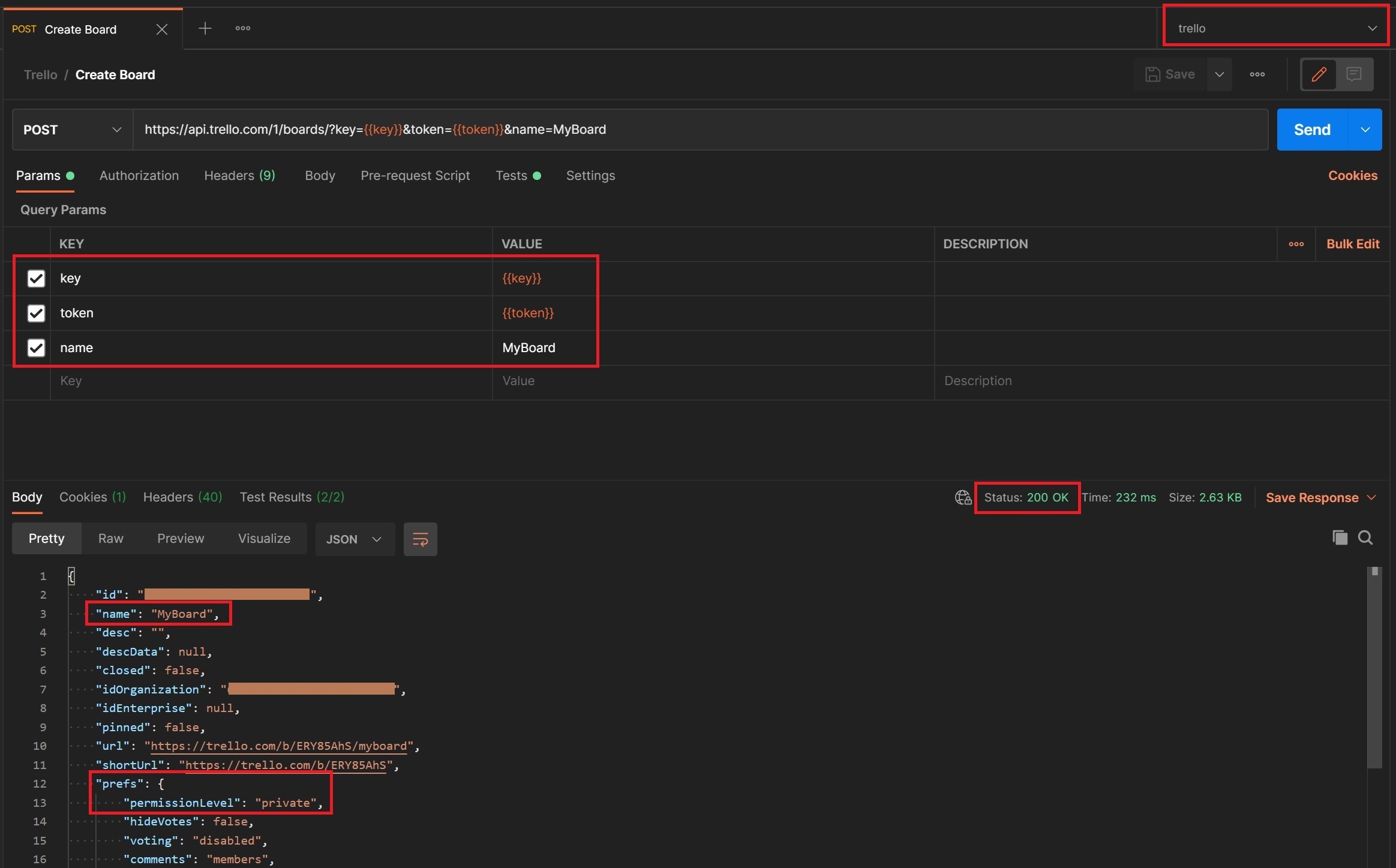Open the Test Results response tab

292,497
